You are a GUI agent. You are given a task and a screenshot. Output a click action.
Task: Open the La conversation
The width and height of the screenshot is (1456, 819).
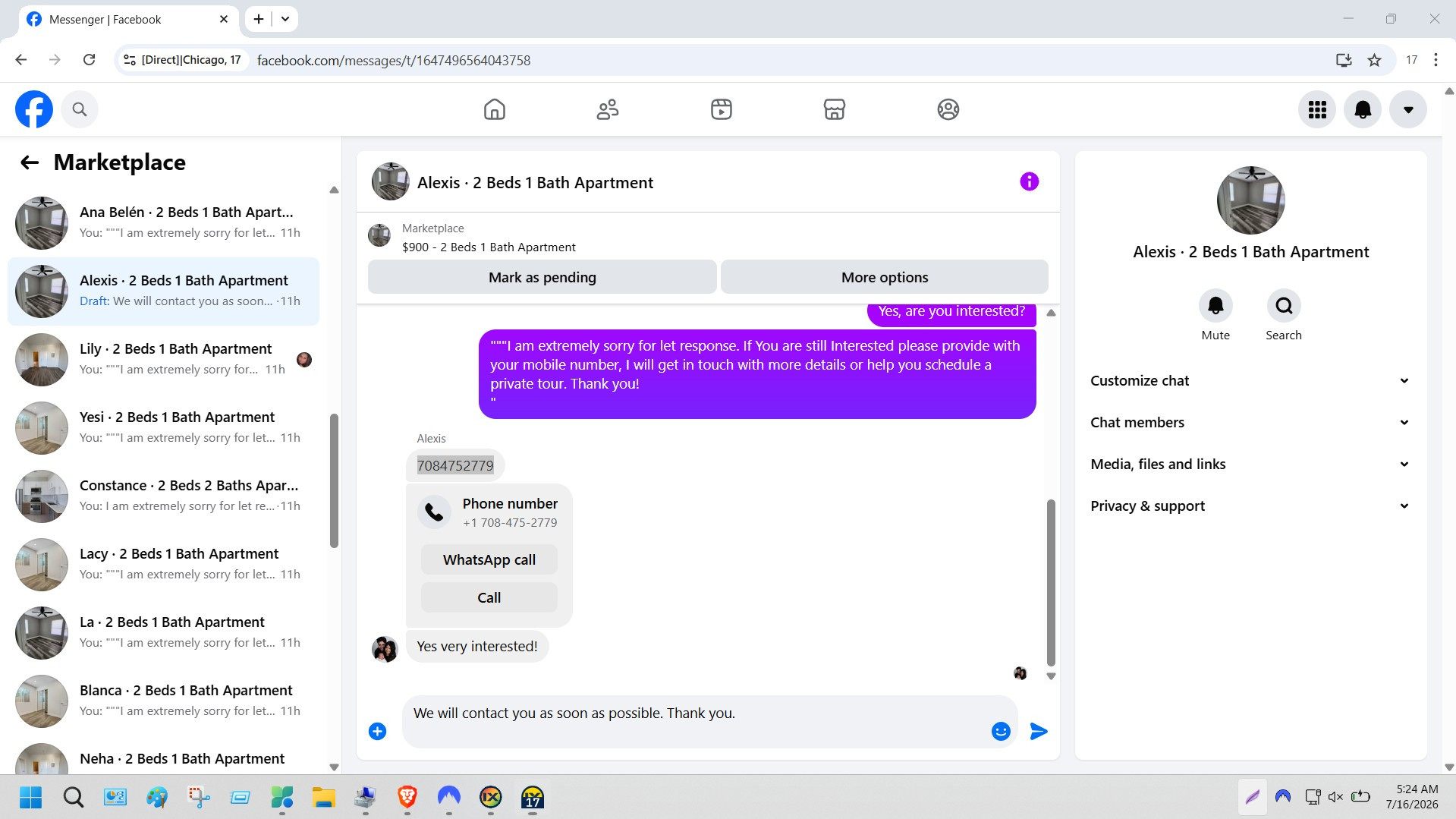[163, 633]
